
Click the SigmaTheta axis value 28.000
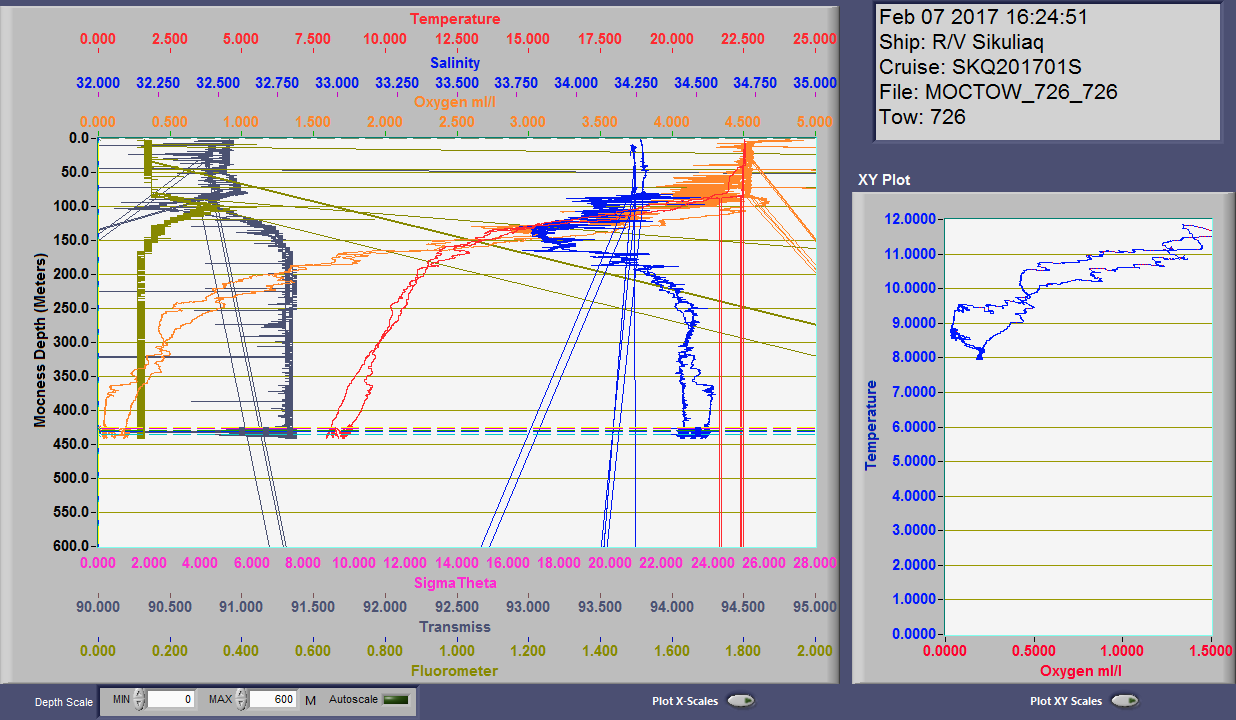(814, 563)
